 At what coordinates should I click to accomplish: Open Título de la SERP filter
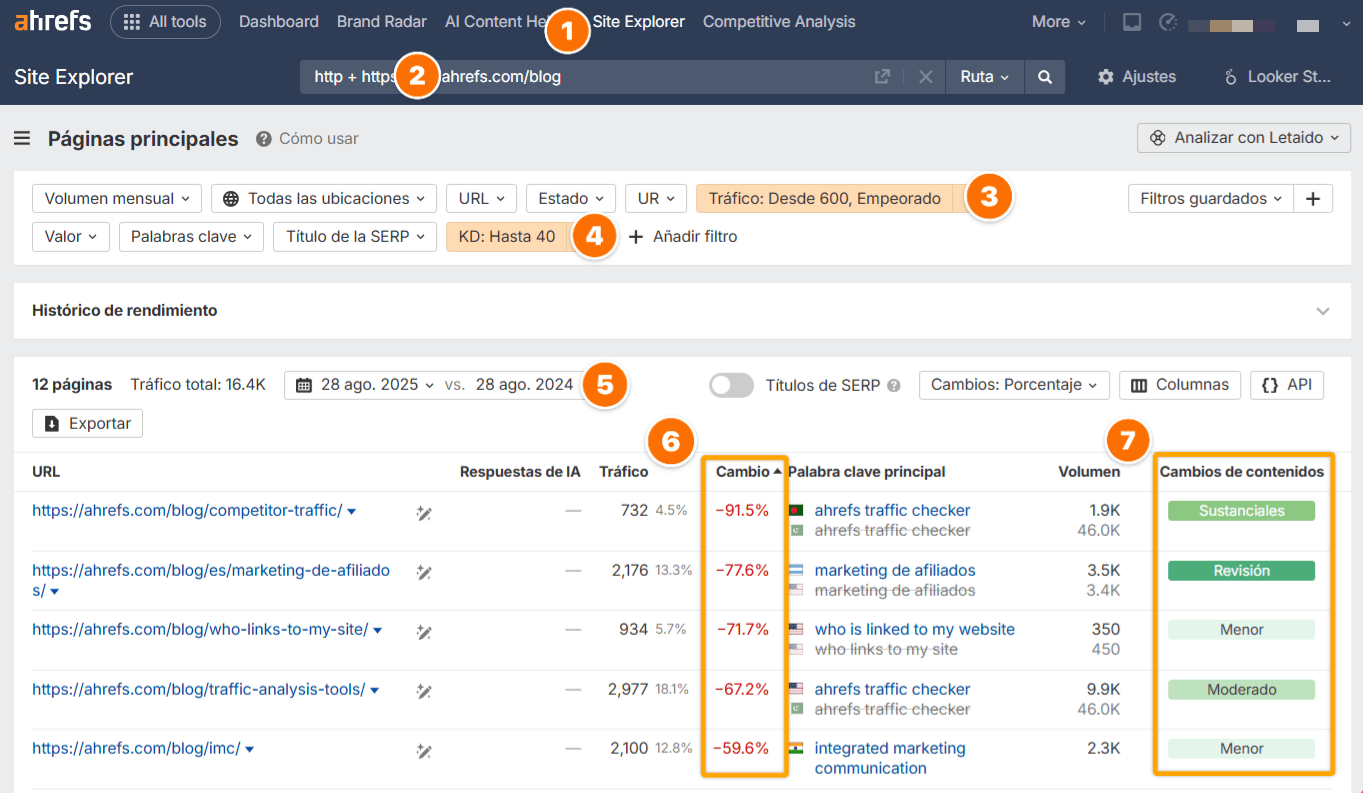355,236
